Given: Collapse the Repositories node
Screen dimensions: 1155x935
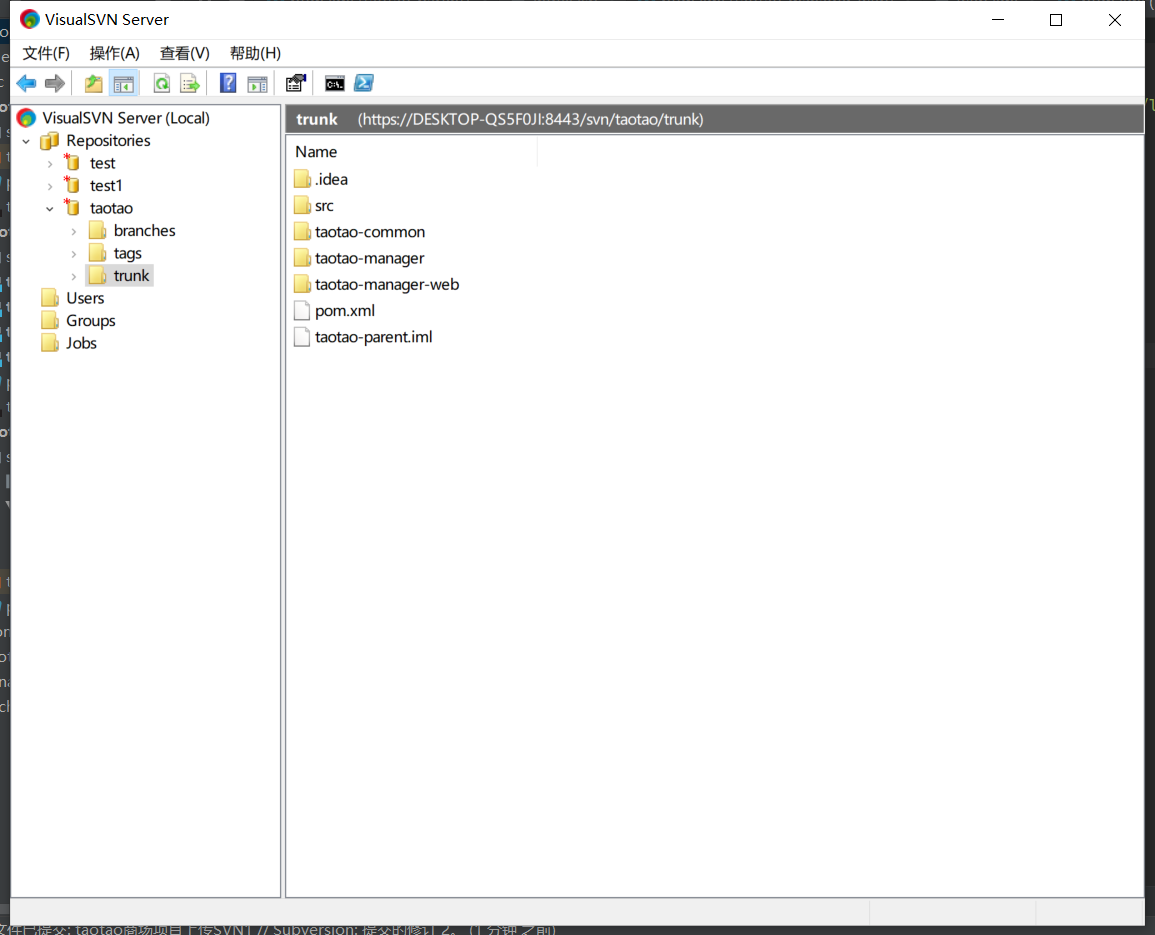Looking at the screenshot, I should tap(27, 141).
